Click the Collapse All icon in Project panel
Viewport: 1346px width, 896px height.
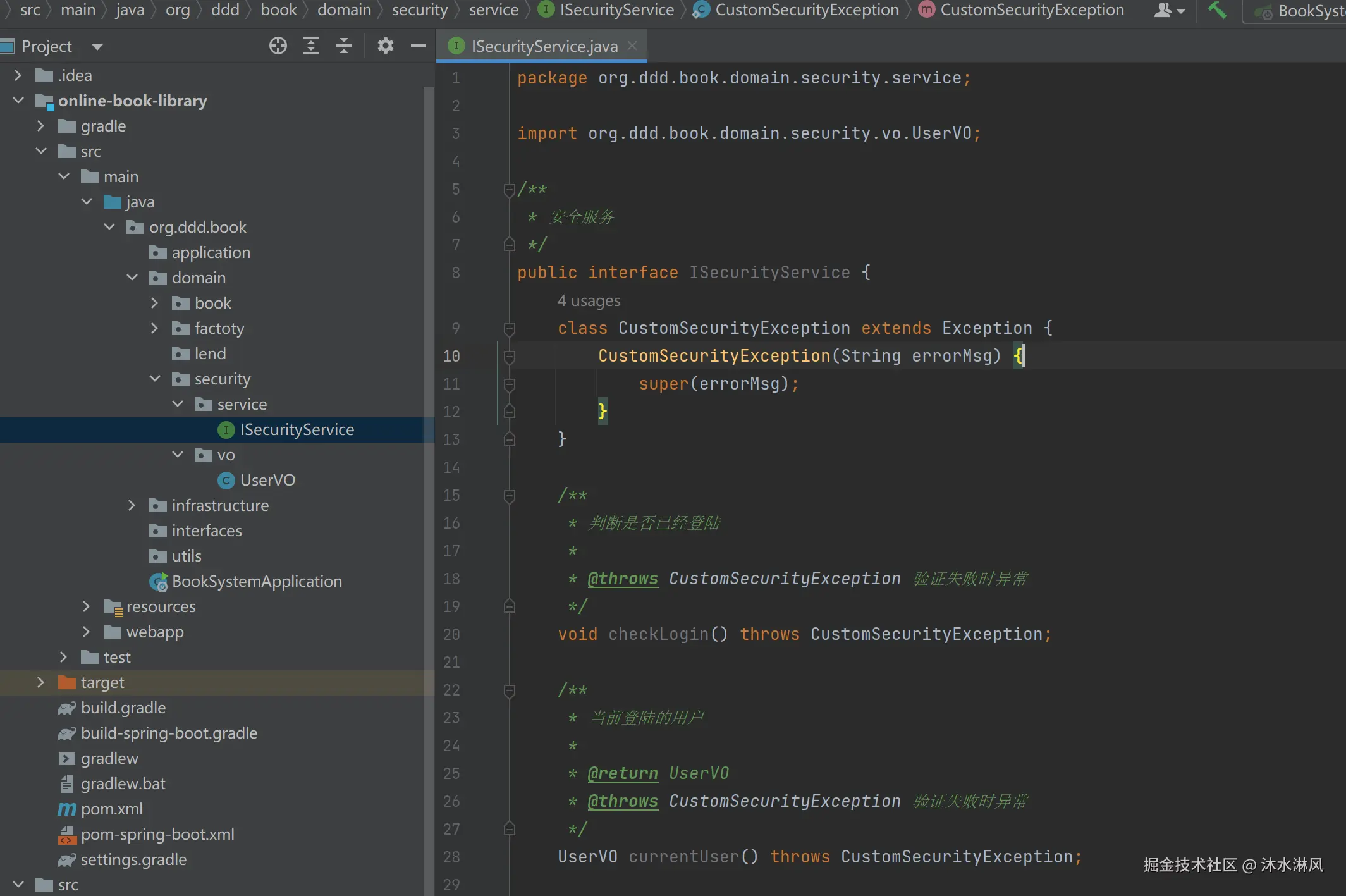coord(343,46)
